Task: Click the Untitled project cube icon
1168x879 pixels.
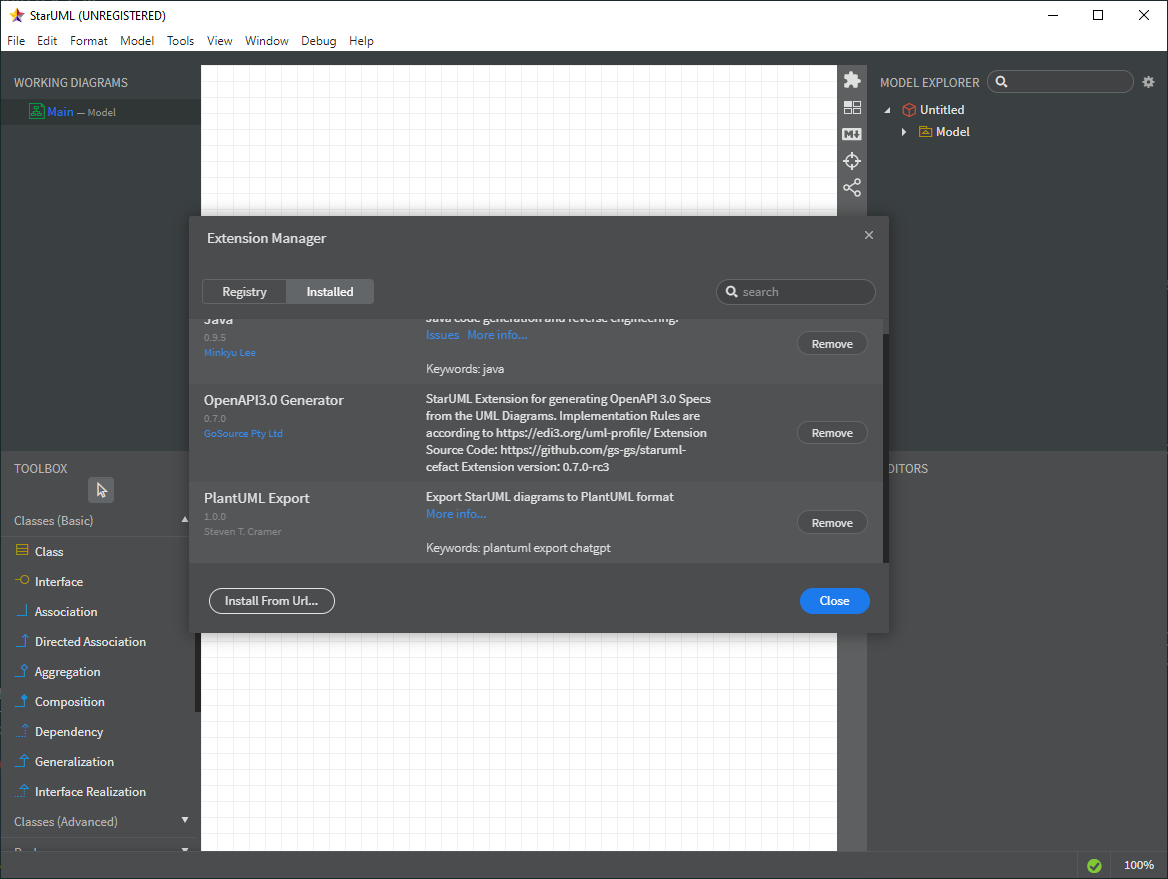Action: point(909,110)
